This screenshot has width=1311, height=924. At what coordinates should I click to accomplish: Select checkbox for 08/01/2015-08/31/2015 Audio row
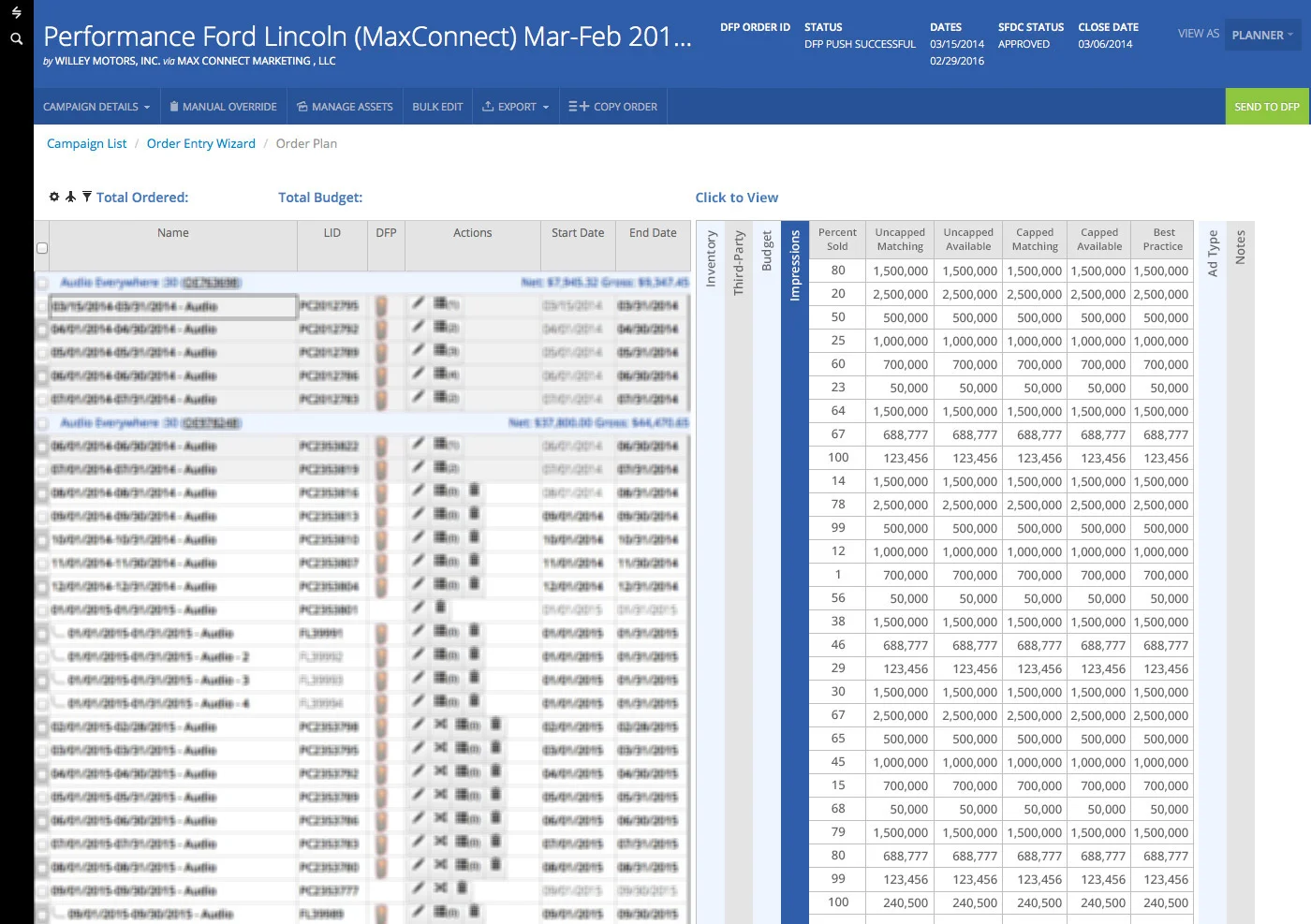tap(42, 868)
